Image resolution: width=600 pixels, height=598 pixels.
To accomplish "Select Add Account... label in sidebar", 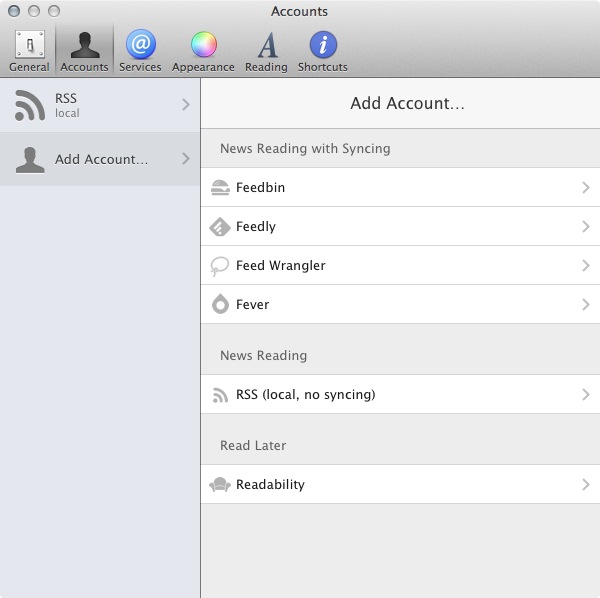I will pyautogui.click(x=101, y=160).
